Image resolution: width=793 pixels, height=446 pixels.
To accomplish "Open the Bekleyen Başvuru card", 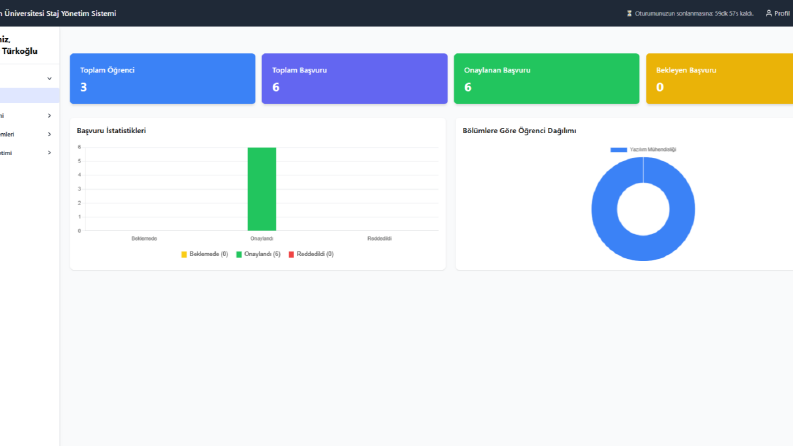I will tap(719, 78).
